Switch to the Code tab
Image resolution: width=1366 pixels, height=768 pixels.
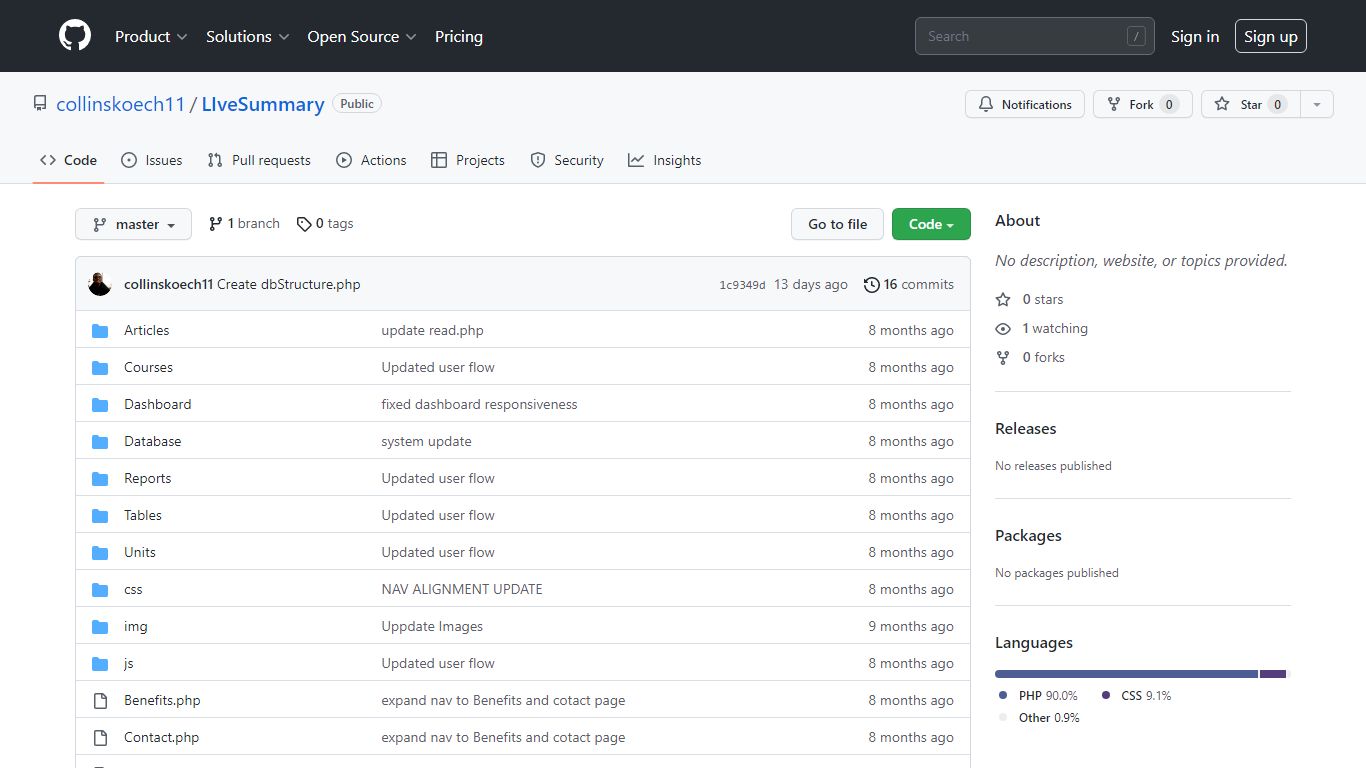[68, 160]
